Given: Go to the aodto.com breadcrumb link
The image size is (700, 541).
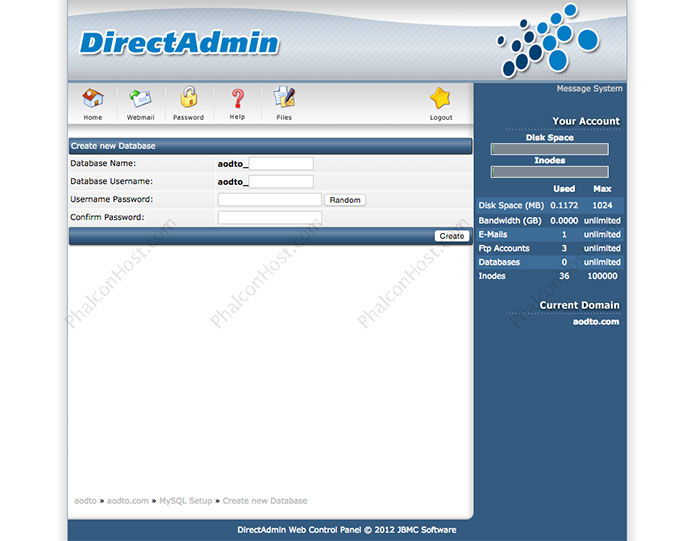Looking at the screenshot, I should coord(128,501).
